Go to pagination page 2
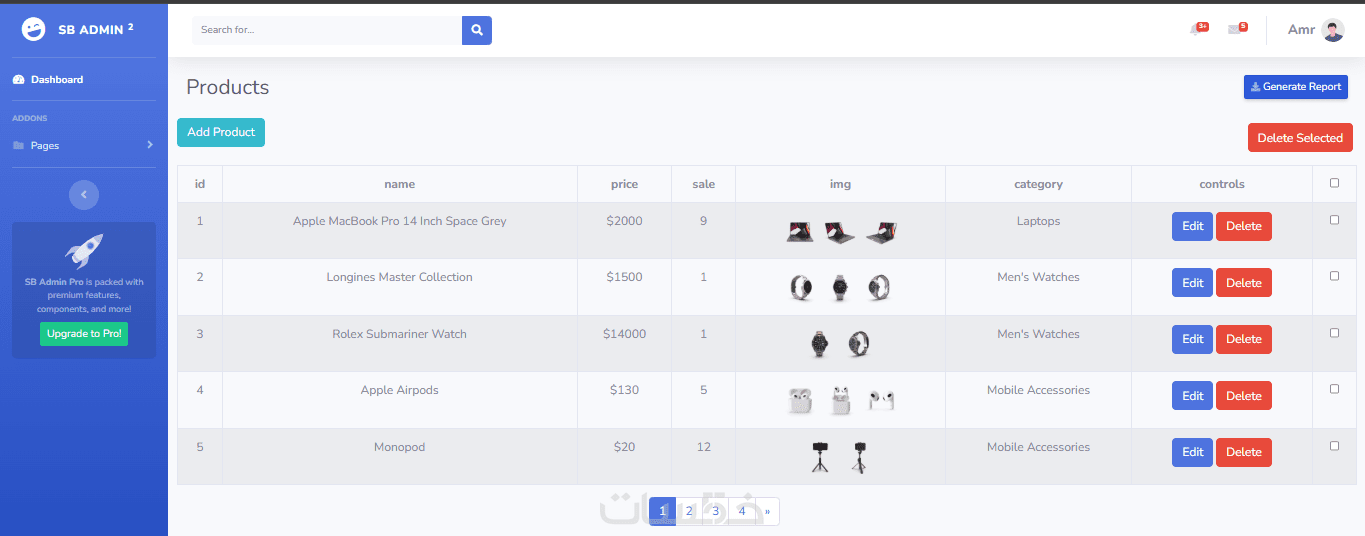Image resolution: width=1365 pixels, height=536 pixels. coord(689,511)
